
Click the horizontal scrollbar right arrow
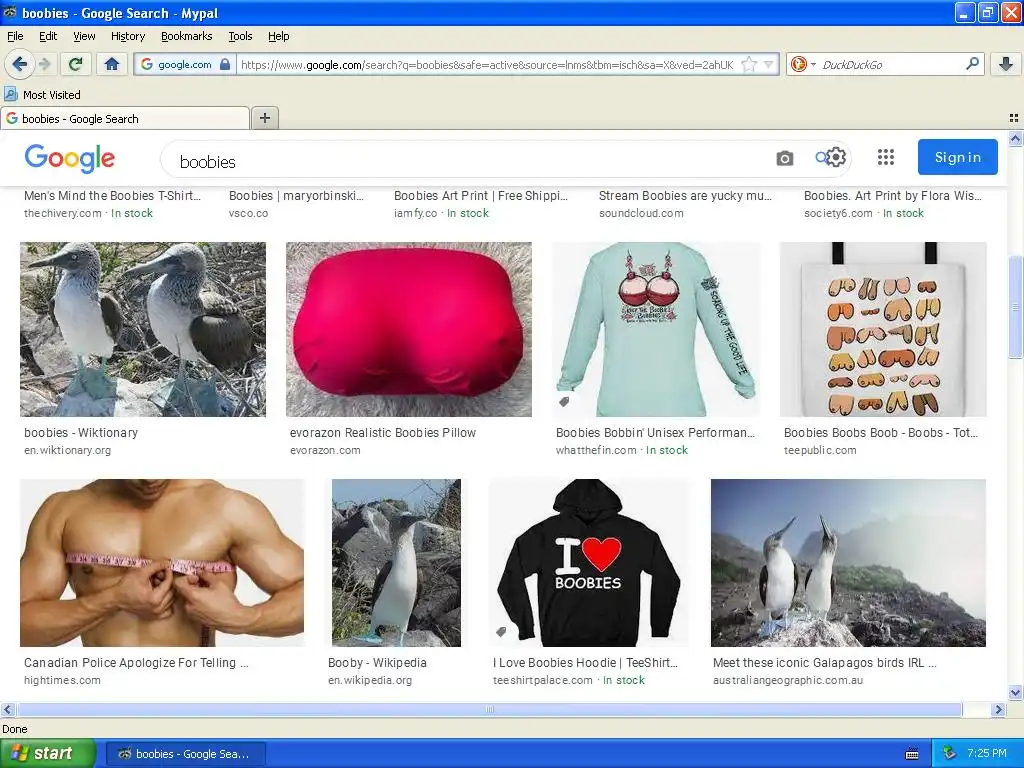(998, 709)
